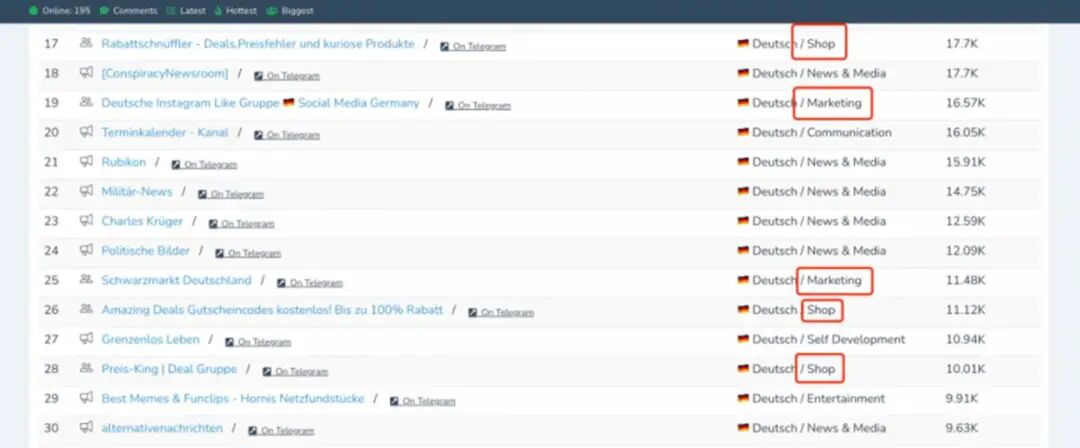Click On Telegram link for Rabattschnüffler

[x=473, y=46]
